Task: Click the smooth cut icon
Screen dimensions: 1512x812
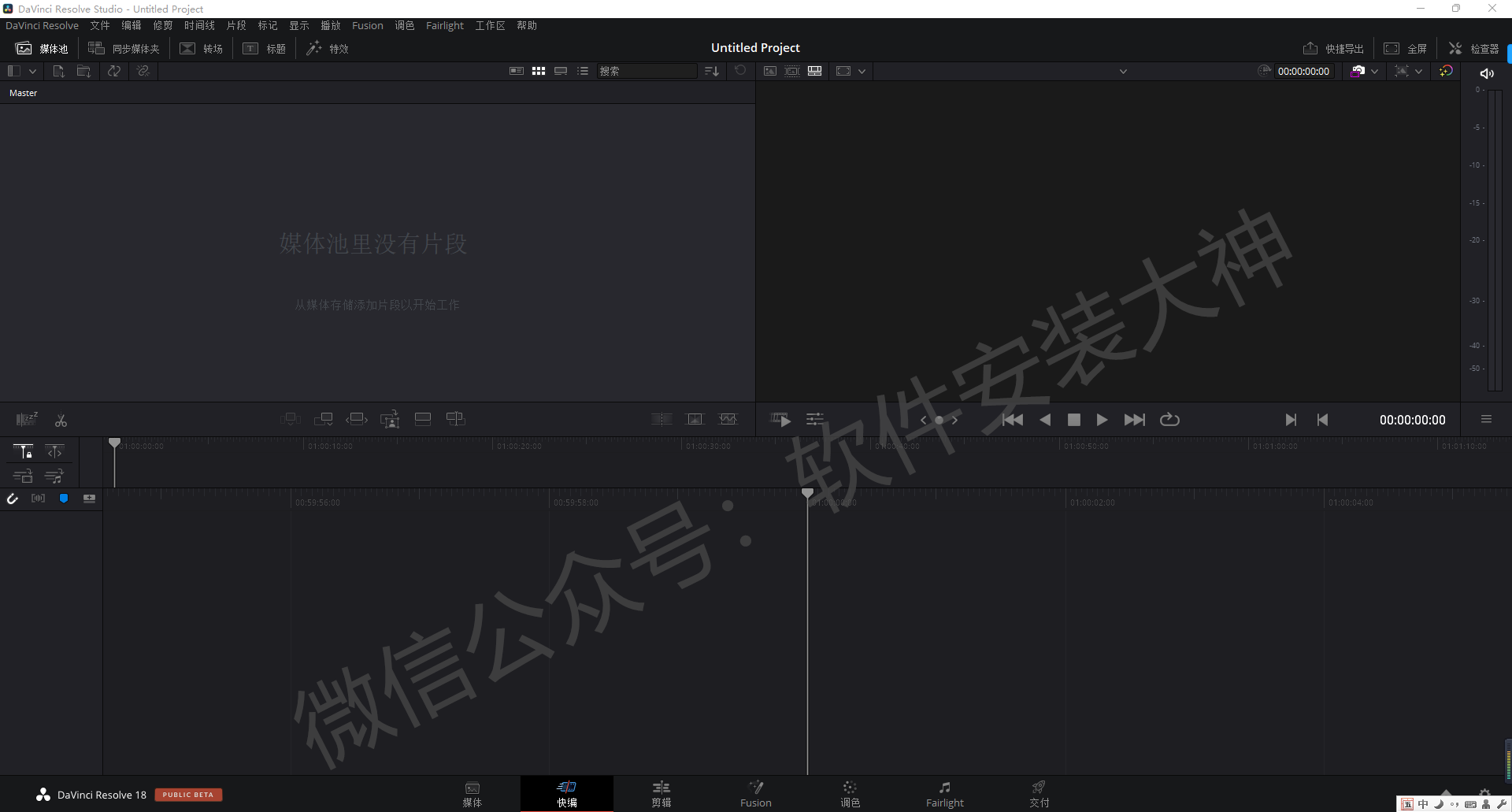Action: [x=728, y=419]
